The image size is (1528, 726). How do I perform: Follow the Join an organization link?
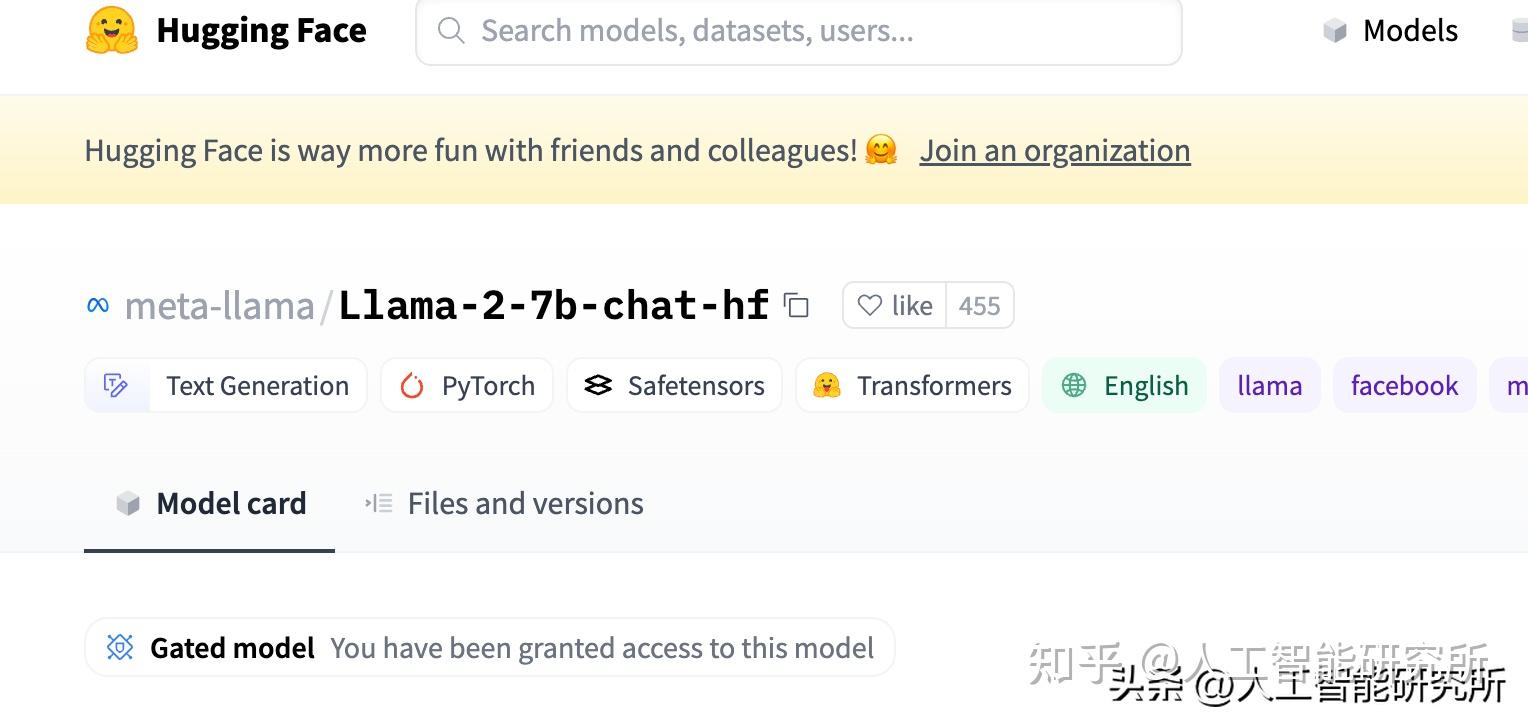point(1055,151)
